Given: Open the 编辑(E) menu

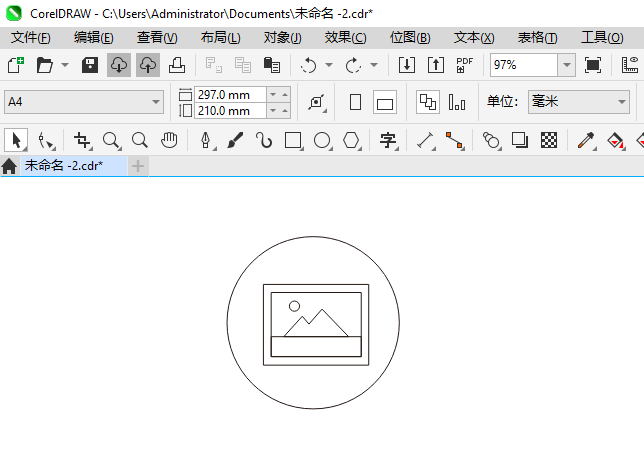Looking at the screenshot, I should (94, 38).
